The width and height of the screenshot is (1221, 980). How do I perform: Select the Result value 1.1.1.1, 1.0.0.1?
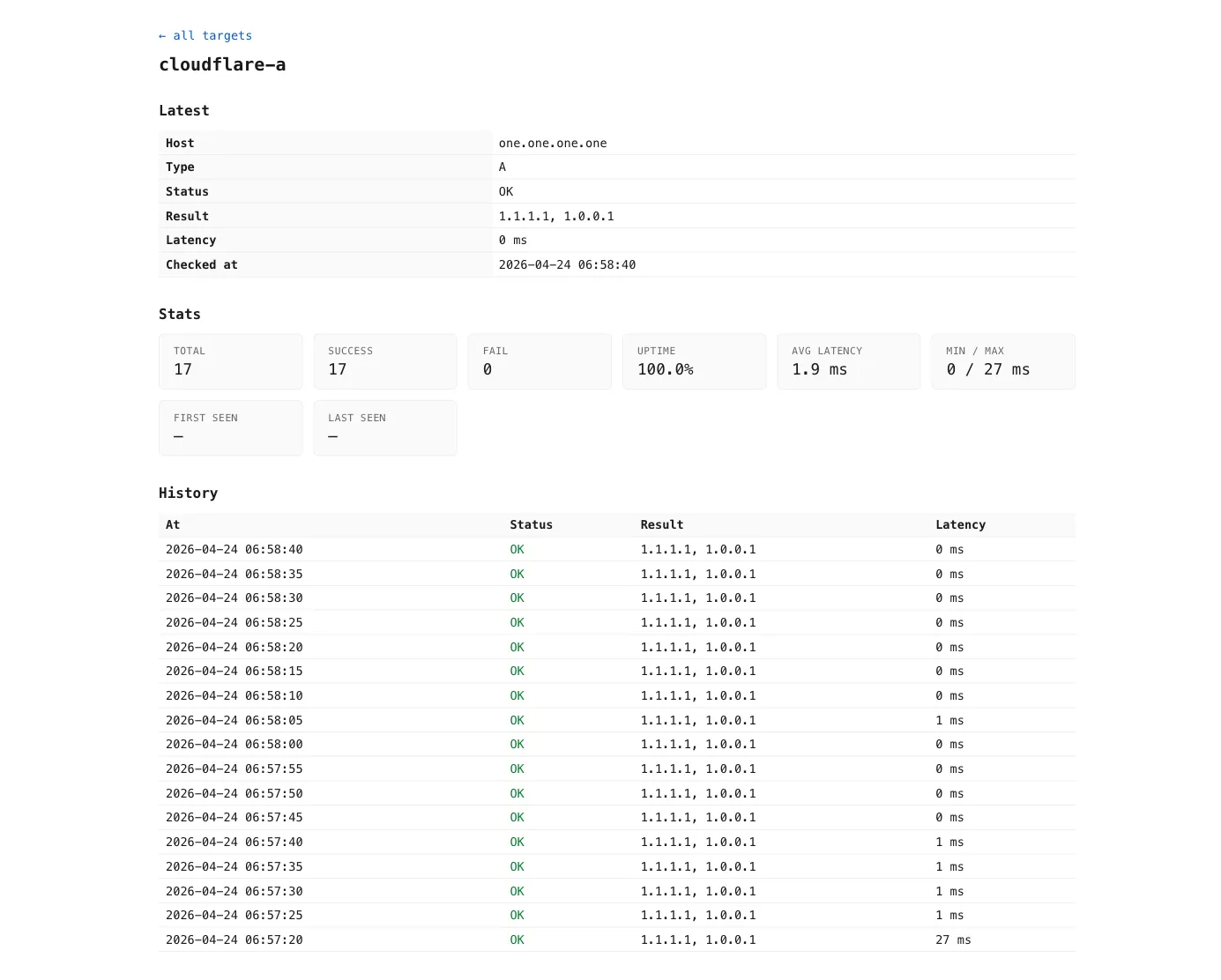point(556,215)
